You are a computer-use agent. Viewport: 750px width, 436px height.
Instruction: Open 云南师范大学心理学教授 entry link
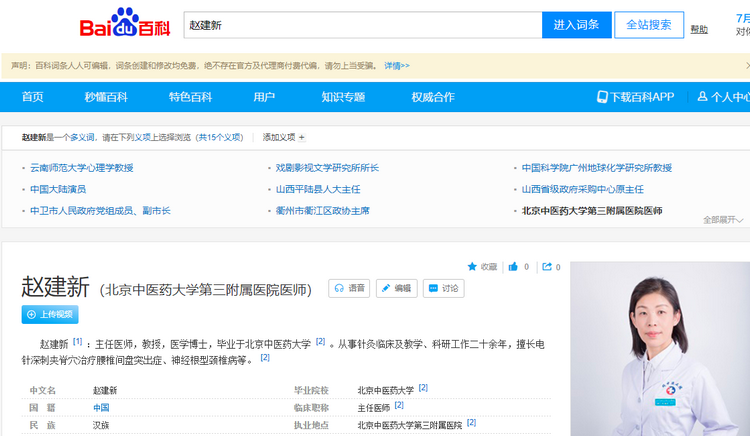click(81, 168)
